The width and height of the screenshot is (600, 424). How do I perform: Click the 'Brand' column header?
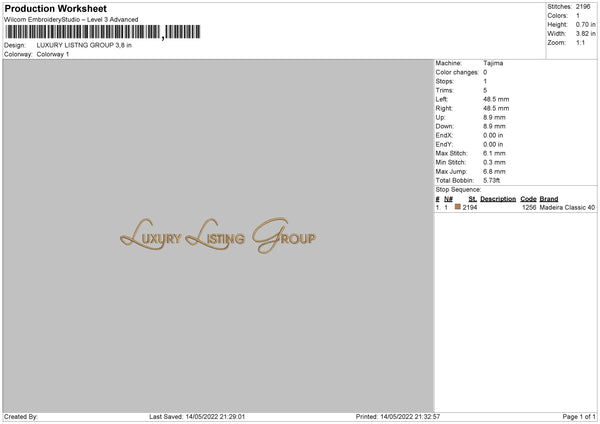(549, 199)
